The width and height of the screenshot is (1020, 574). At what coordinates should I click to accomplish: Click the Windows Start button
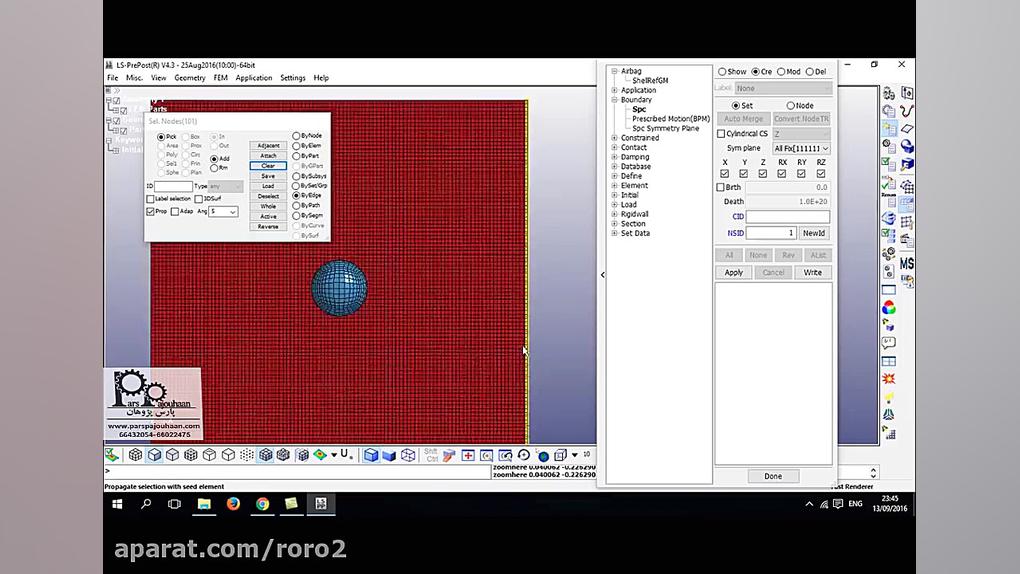[x=117, y=504]
